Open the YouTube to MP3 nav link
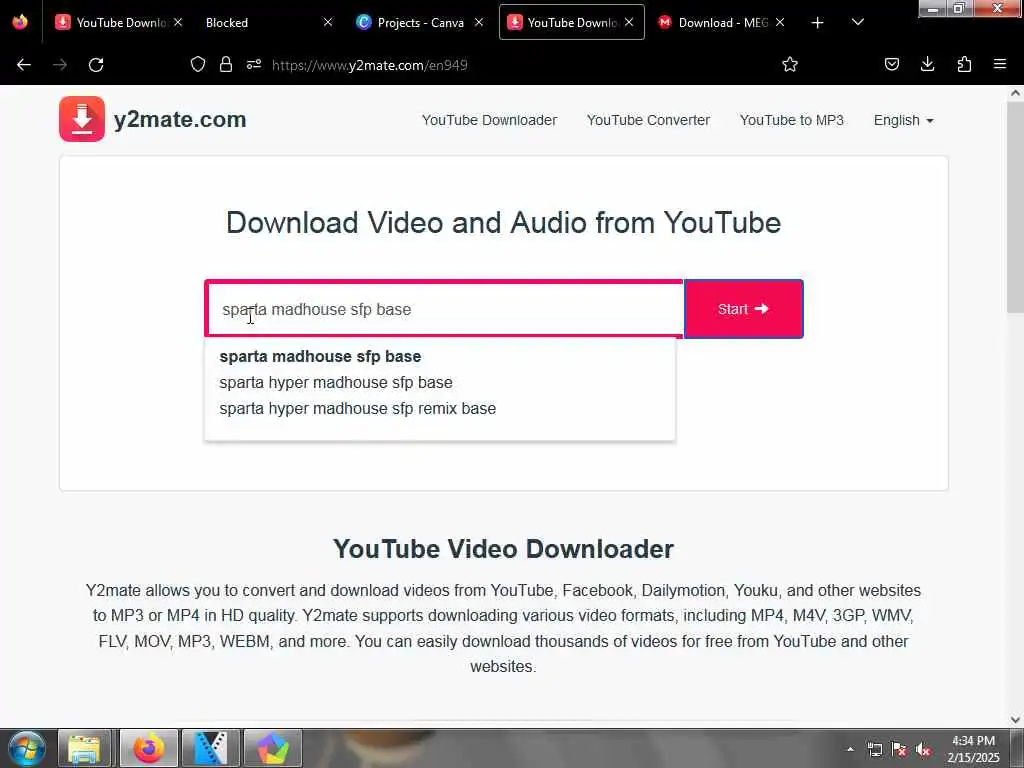The width and height of the screenshot is (1024, 768). (x=792, y=120)
